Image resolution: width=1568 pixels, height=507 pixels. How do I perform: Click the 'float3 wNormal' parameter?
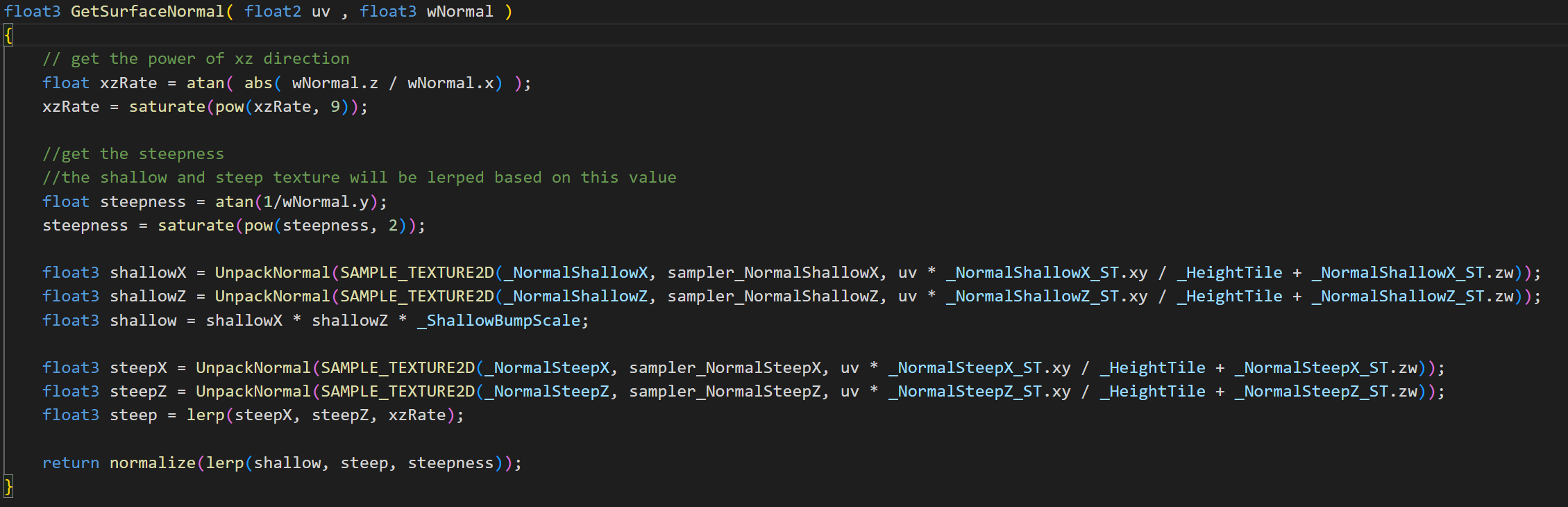coord(426,12)
